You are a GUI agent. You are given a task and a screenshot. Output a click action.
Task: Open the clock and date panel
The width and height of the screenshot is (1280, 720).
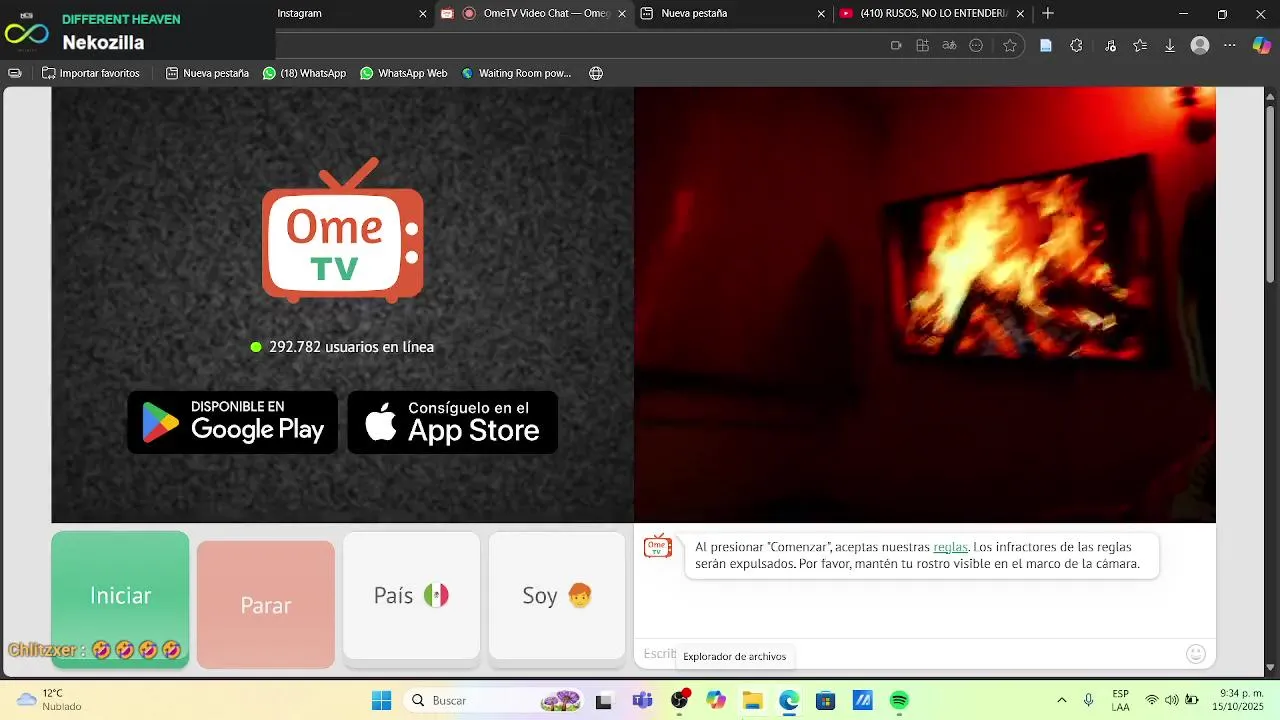pyautogui.click(x=1237, y=700)
